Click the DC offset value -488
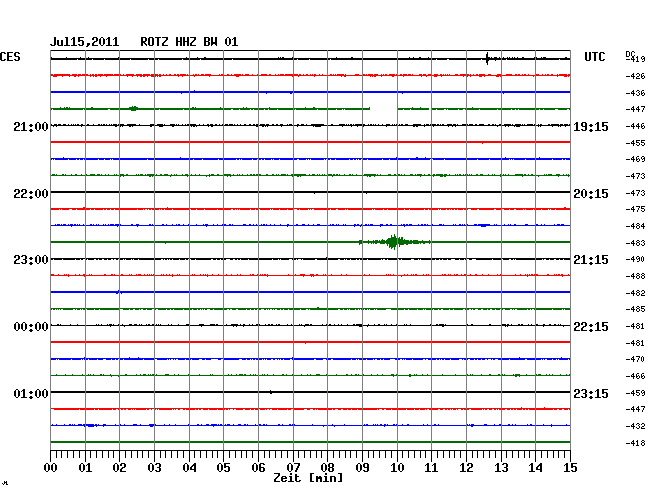The width and height of the screenshot is (650, 494). pyautogui.click(x=635, y=276)
